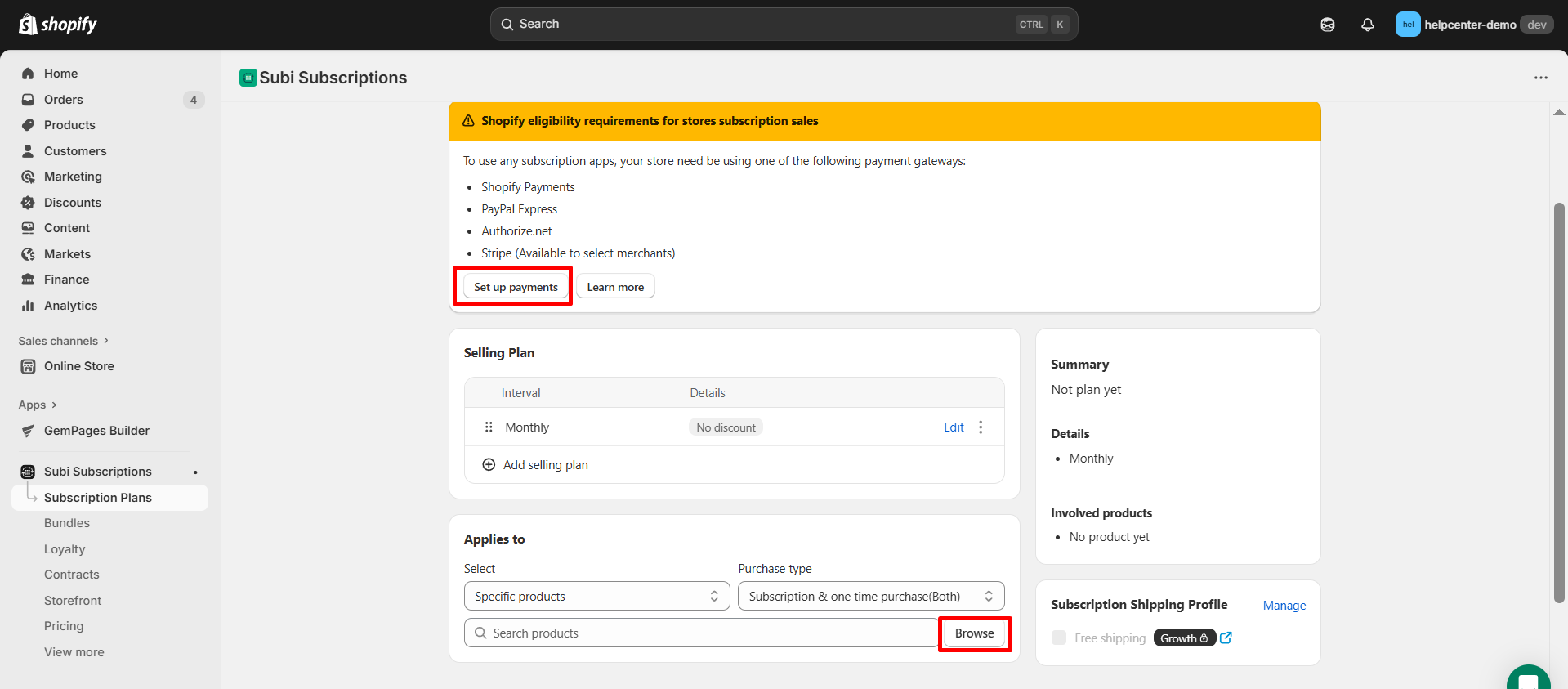Open page options ellipsis for Subi Subscriptions

click(1540, 78)
